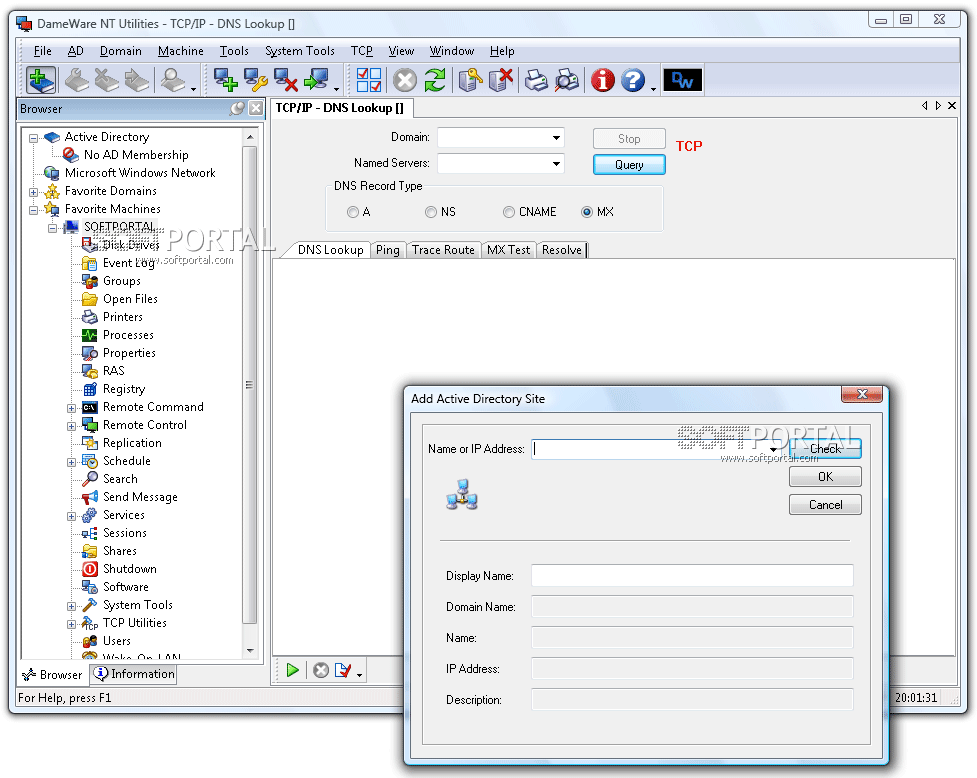Click the printer toolbar icon

click(536, 80)
